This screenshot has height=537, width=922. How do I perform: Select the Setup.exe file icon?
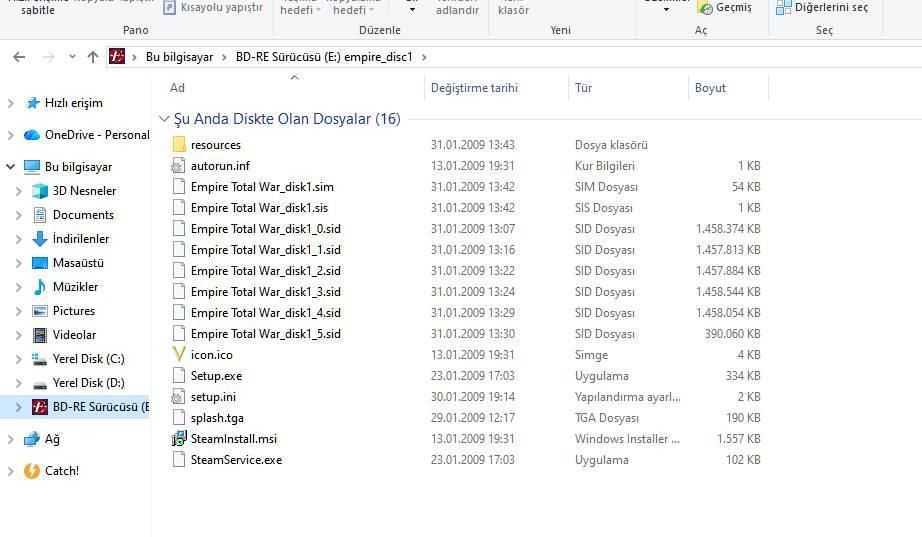pos(179,376)
